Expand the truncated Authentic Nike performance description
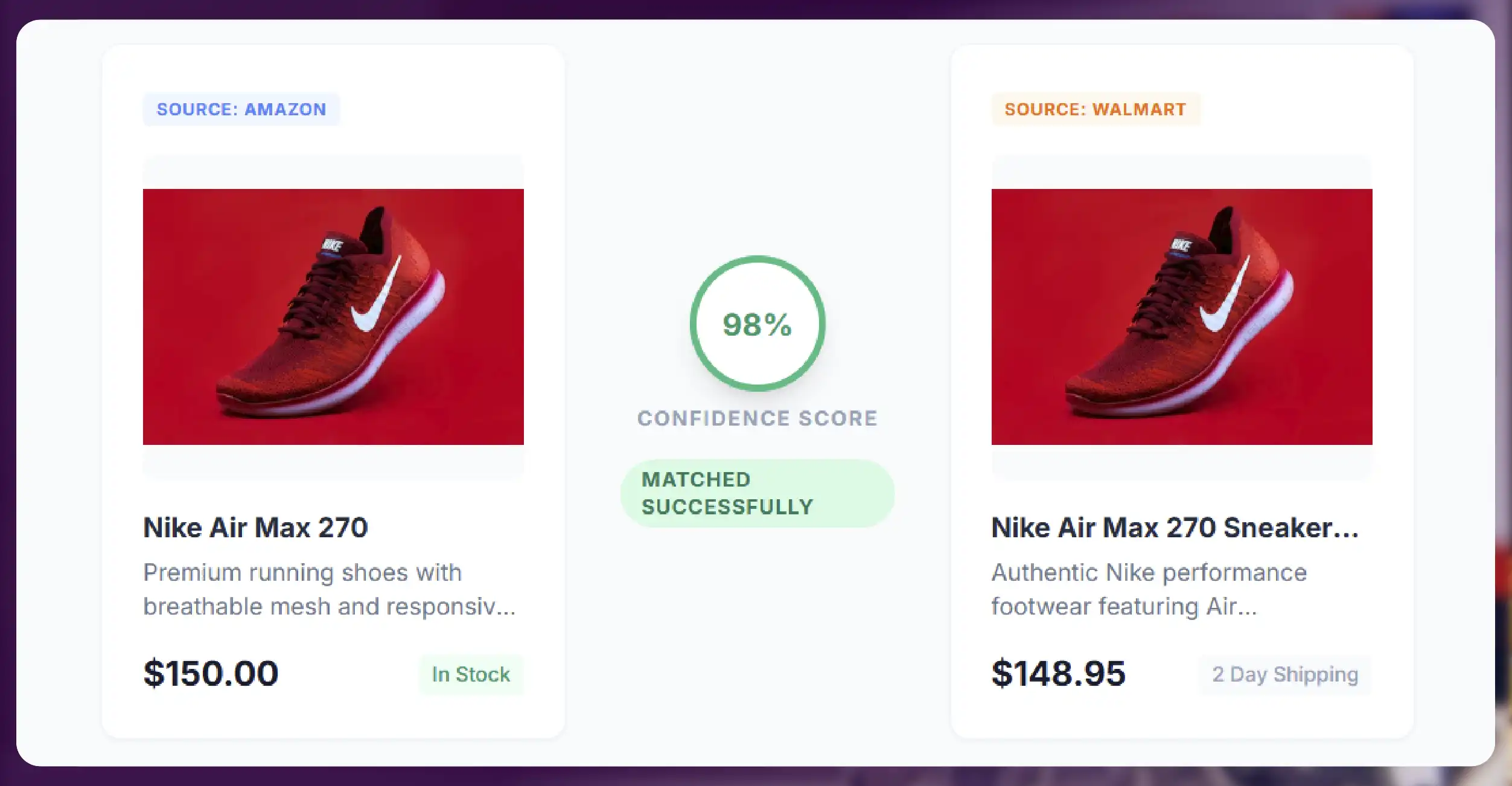1512x786 pixels. [x=1149, y=589]
